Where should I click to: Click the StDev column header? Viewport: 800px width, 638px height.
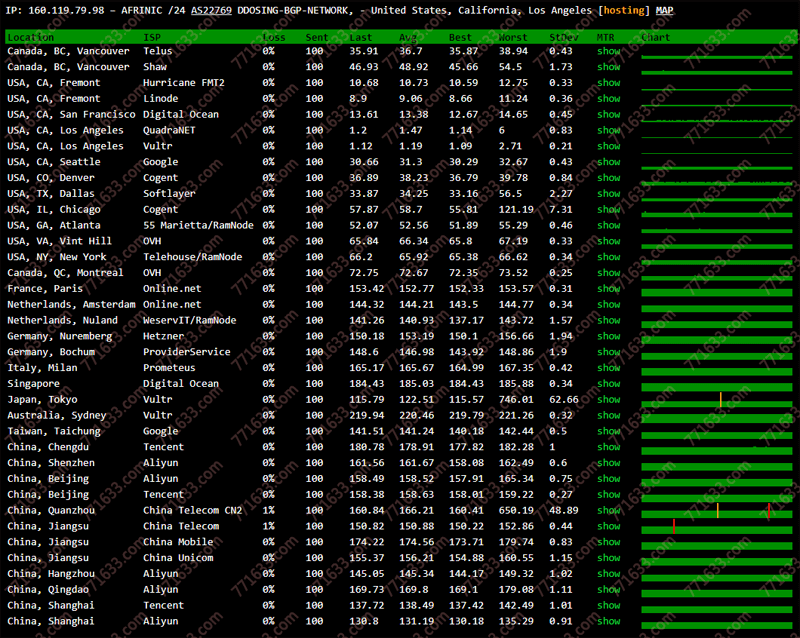click(x=564, y=37)
